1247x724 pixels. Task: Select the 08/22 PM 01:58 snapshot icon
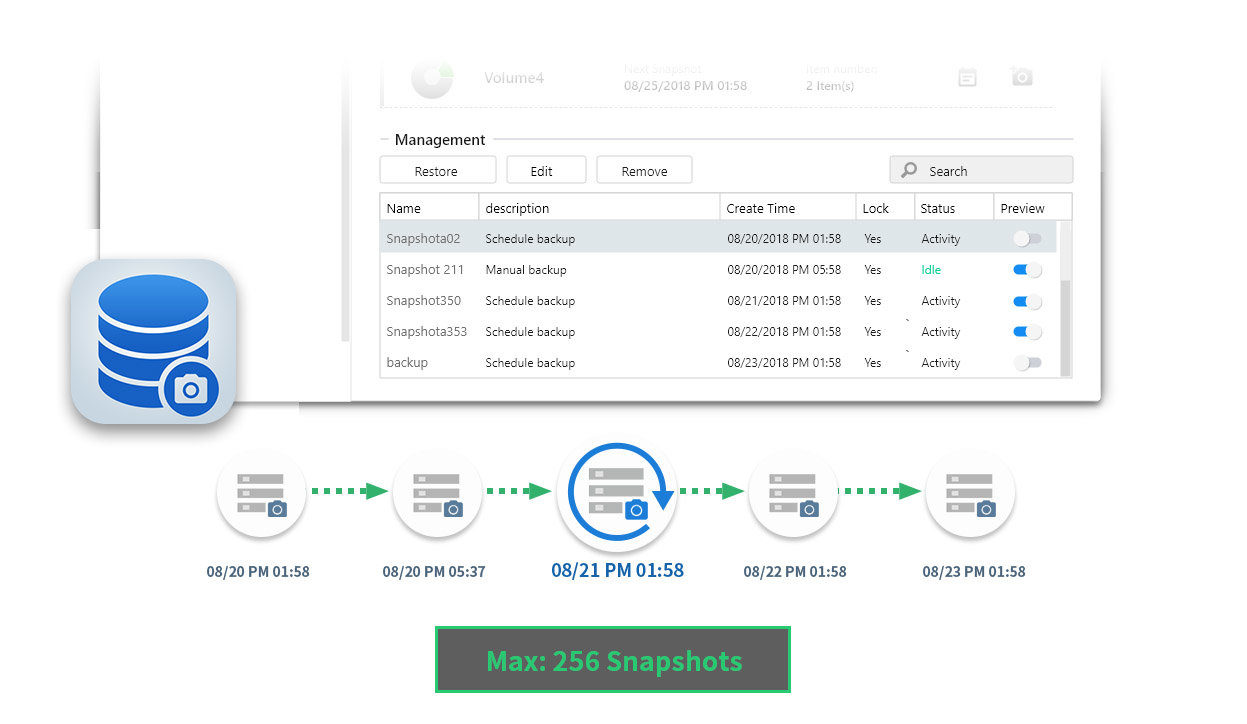[x=793, y=494]
